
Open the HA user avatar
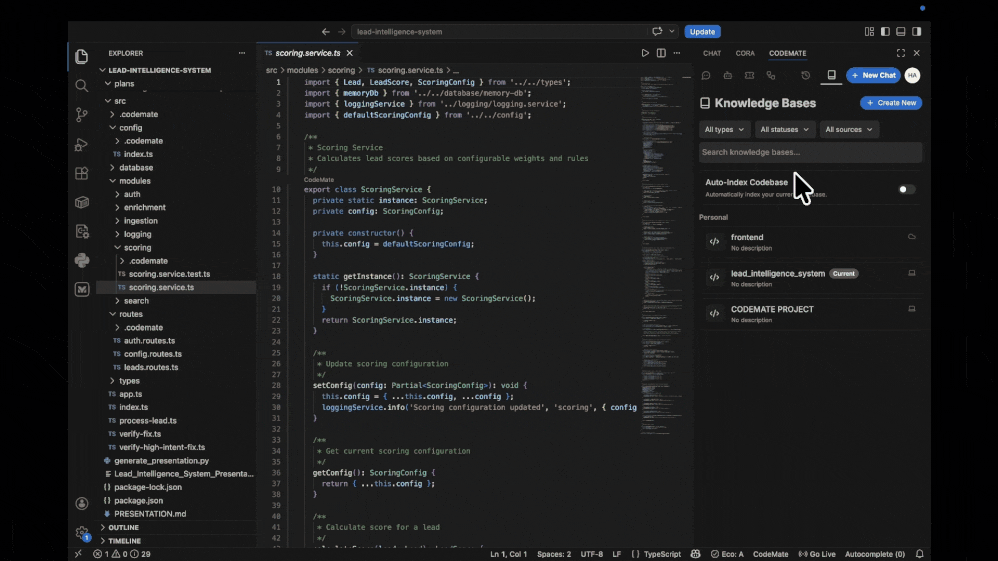pos(912,75)
